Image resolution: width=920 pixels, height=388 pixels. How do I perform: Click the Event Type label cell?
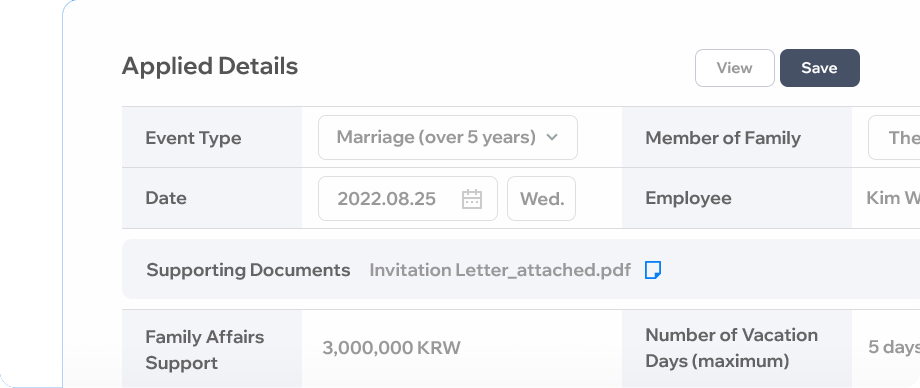[212, 137]
